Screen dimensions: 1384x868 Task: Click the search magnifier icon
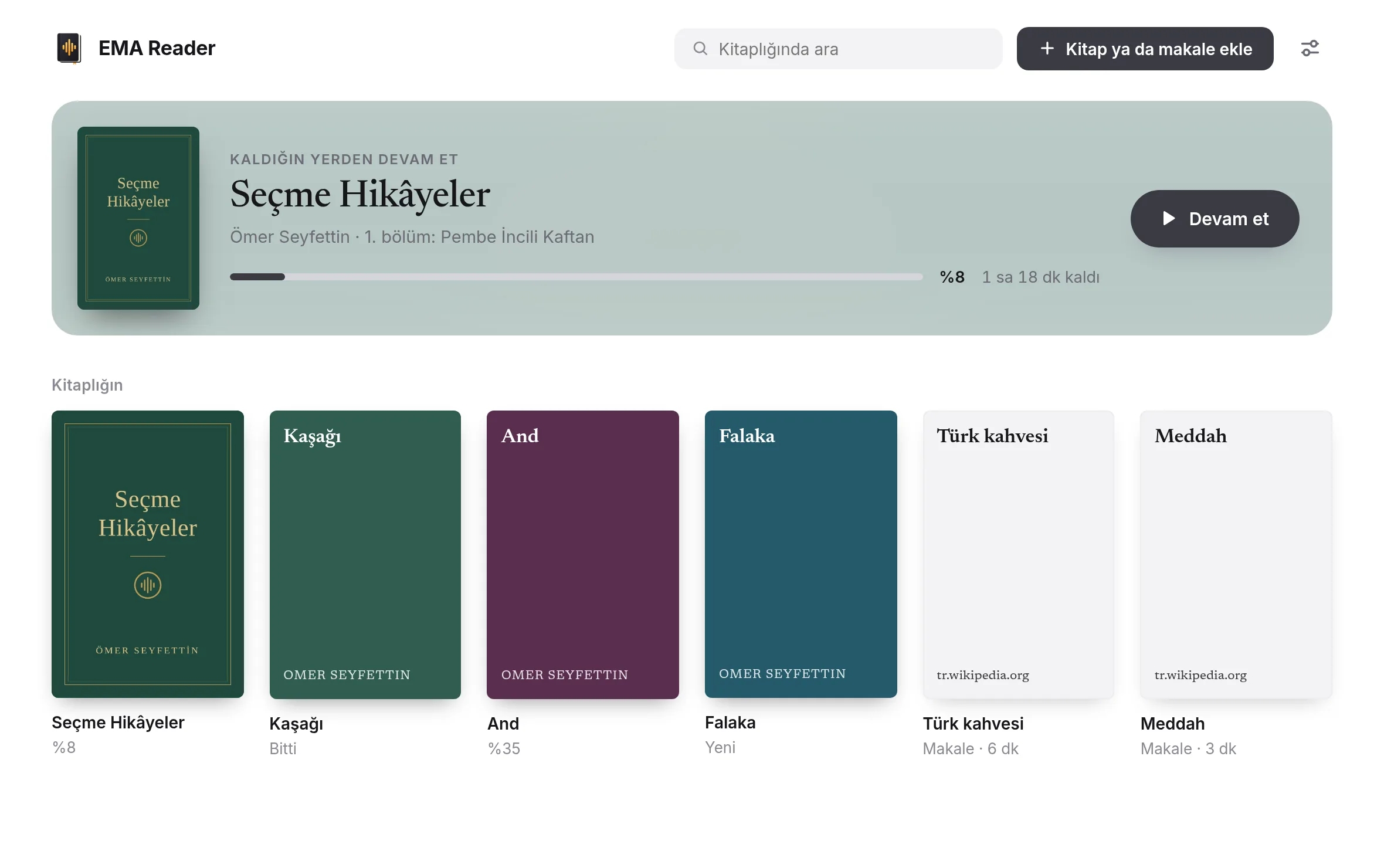click(700, 49)
